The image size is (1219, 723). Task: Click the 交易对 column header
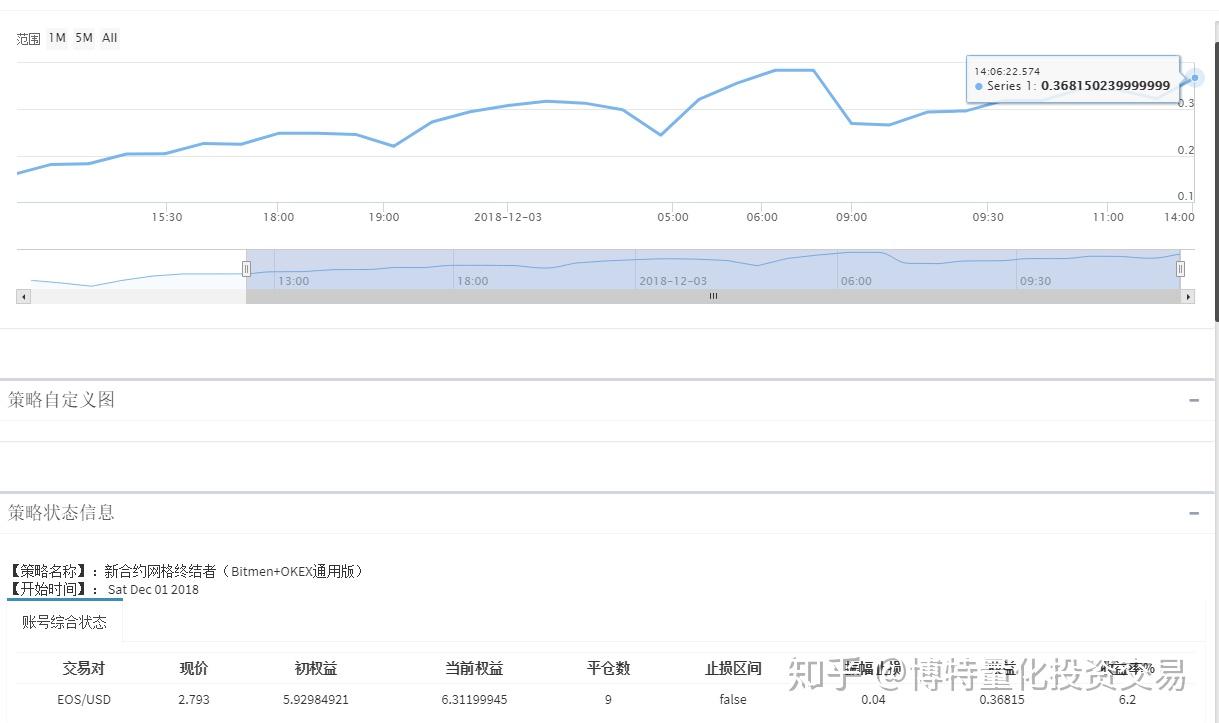pos(82,668)
